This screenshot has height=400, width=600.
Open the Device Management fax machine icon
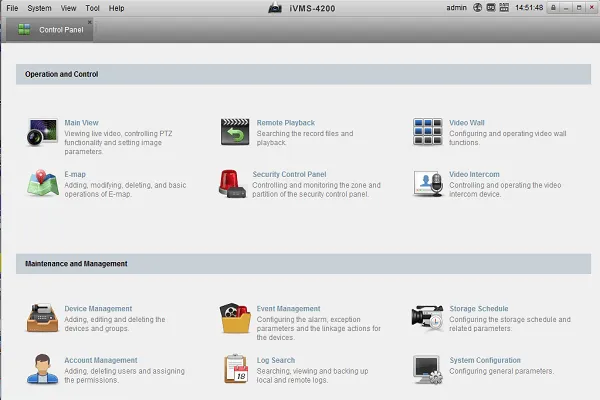click(42, 318)
